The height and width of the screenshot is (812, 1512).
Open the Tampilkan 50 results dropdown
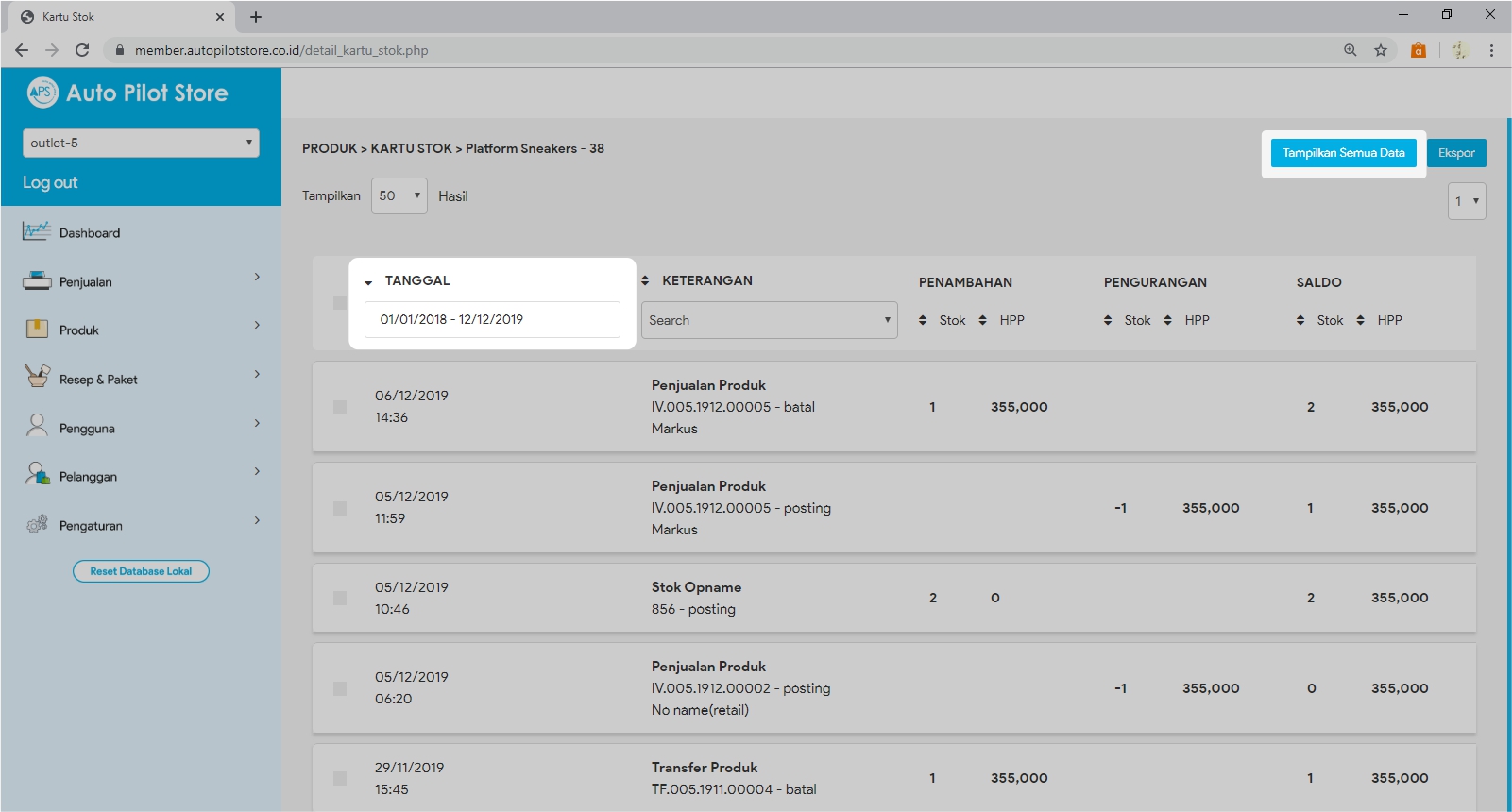click(399, 195)
